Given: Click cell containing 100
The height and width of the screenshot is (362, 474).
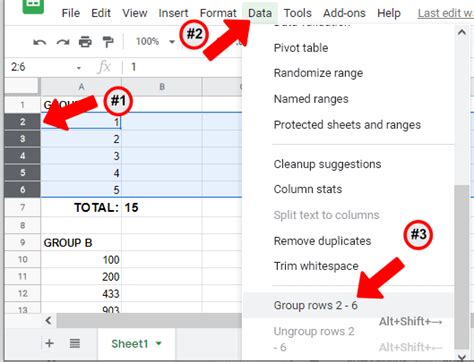Looking at the screenshot, I should pos(81,259).
